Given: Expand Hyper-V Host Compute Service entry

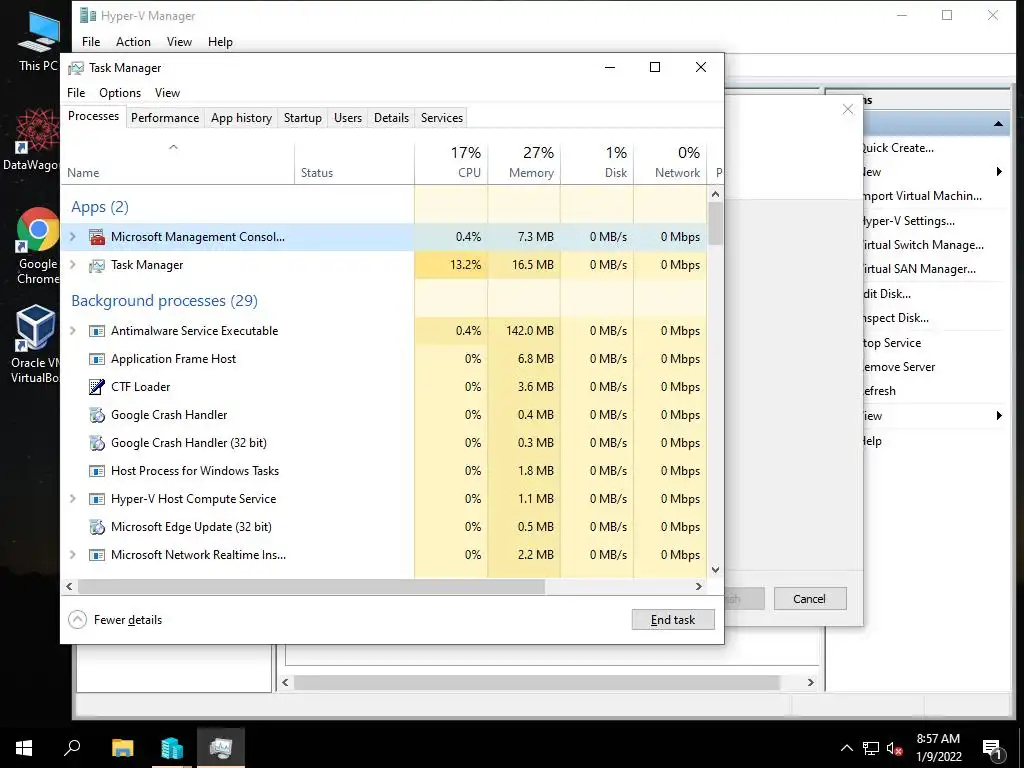Looking at the screenshot, I should pyautogui.click(x=73, y=499).
